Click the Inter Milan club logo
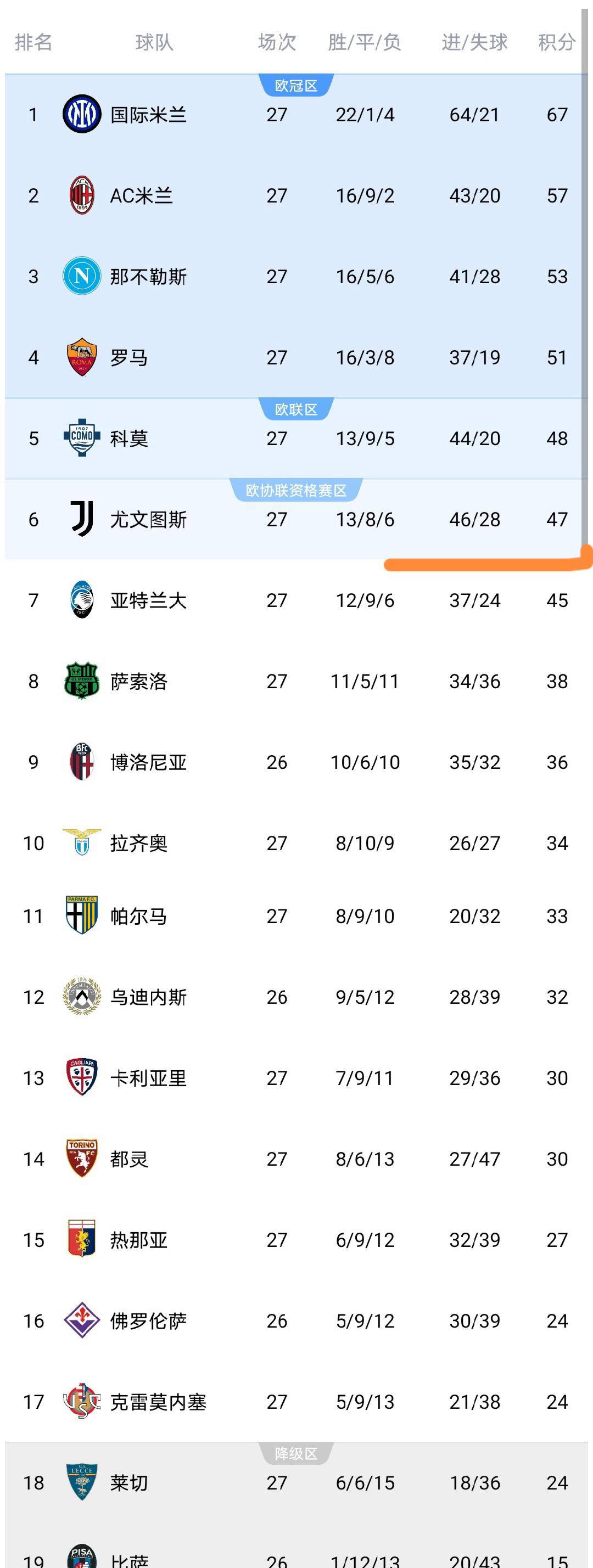Screen dimensions: 593x1568 [x=82, y=115]
